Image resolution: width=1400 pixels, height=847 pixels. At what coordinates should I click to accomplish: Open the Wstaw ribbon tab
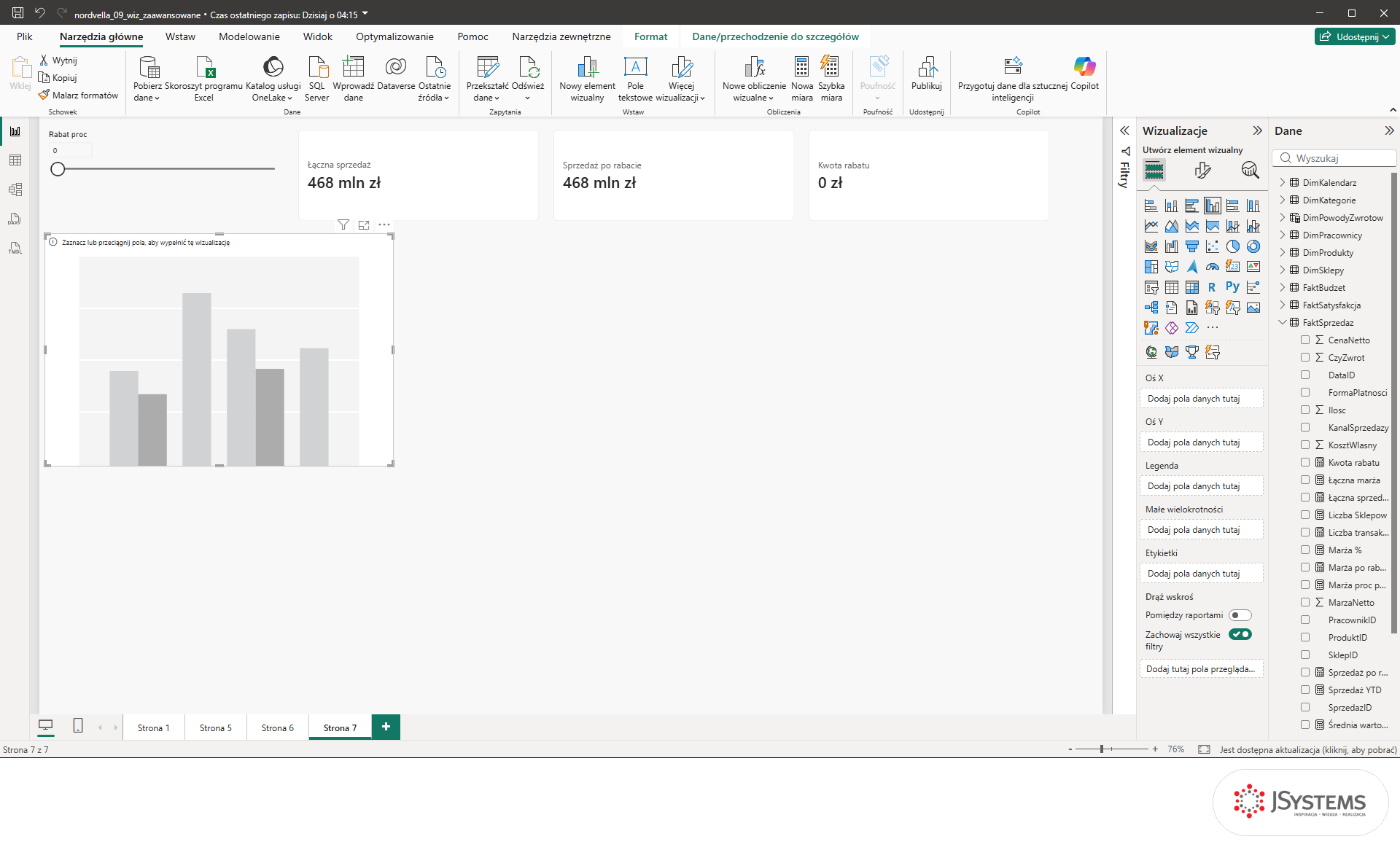point(180,36)
